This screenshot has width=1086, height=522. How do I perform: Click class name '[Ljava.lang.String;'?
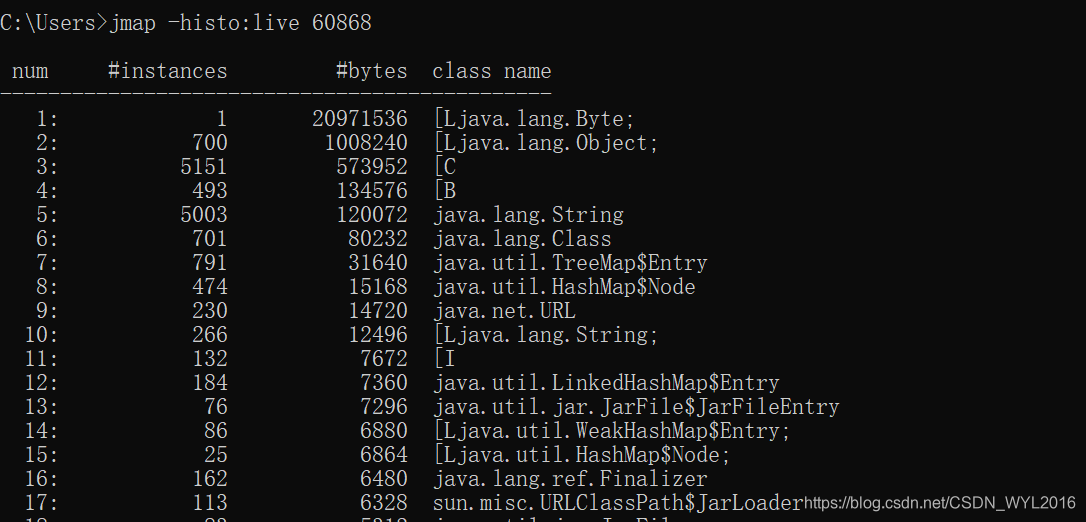pyautogui.click(x=546, y=335)
